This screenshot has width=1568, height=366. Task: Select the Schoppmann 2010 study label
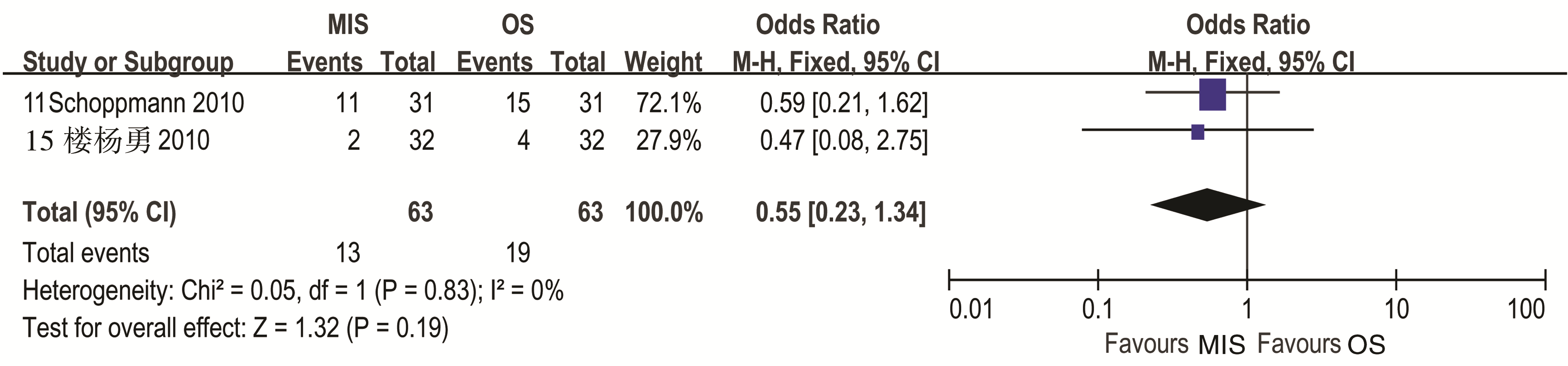click(x=133, y=103)
